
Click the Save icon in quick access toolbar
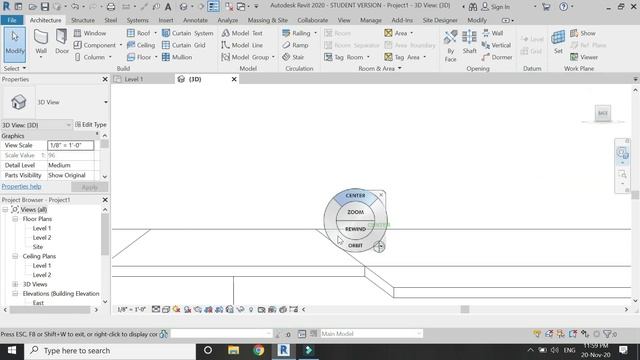(x=45, y=7)
